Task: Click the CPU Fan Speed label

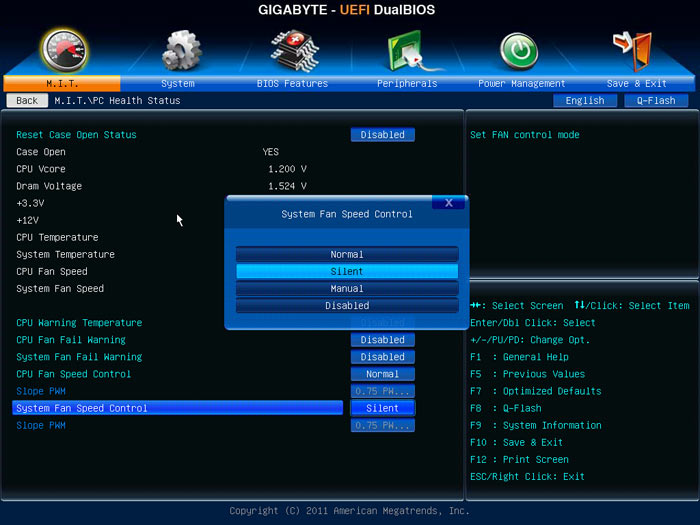Action: pyautogui.click(x=52, y=271)
